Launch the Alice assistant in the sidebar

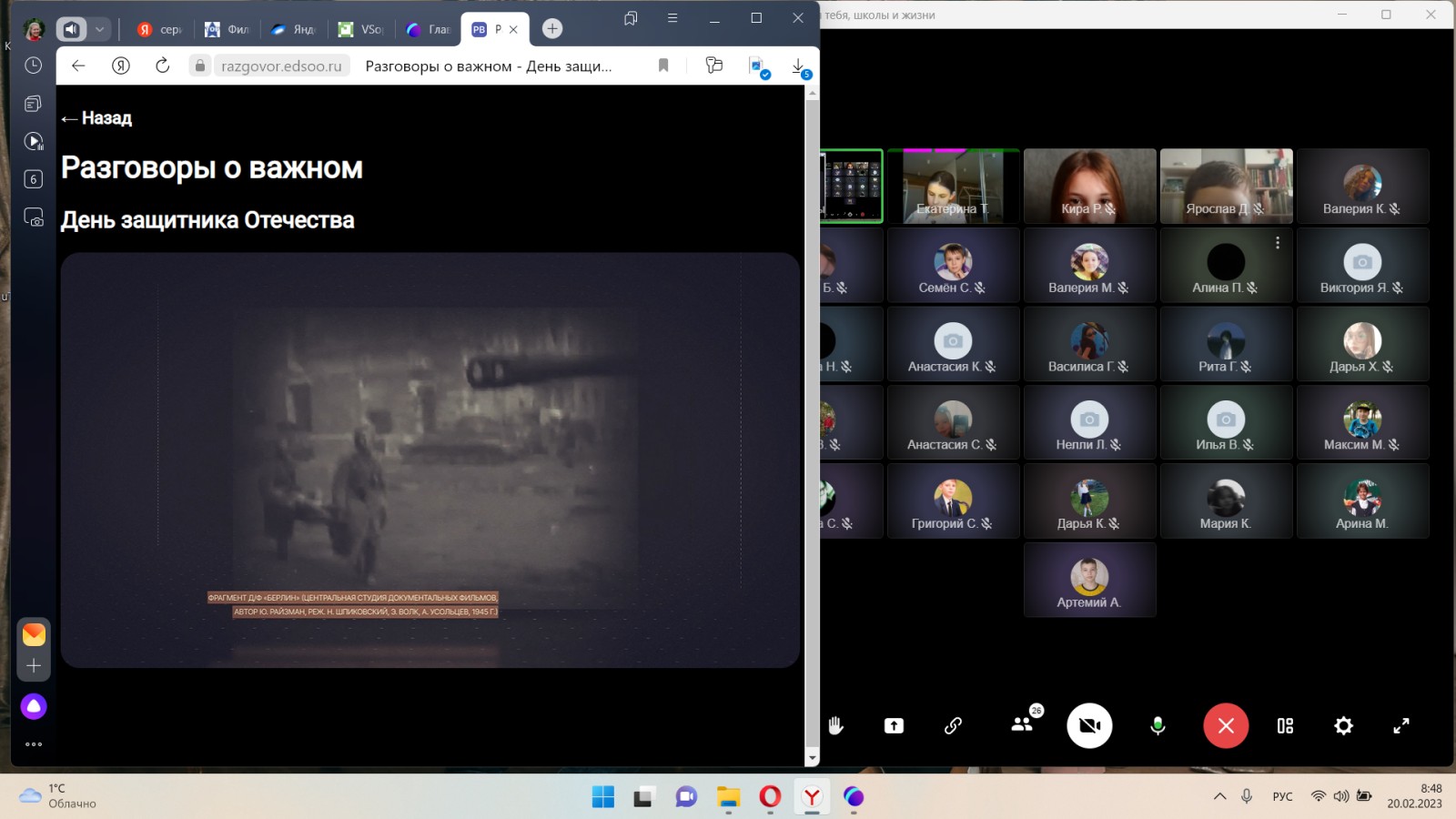coord(34,706)
